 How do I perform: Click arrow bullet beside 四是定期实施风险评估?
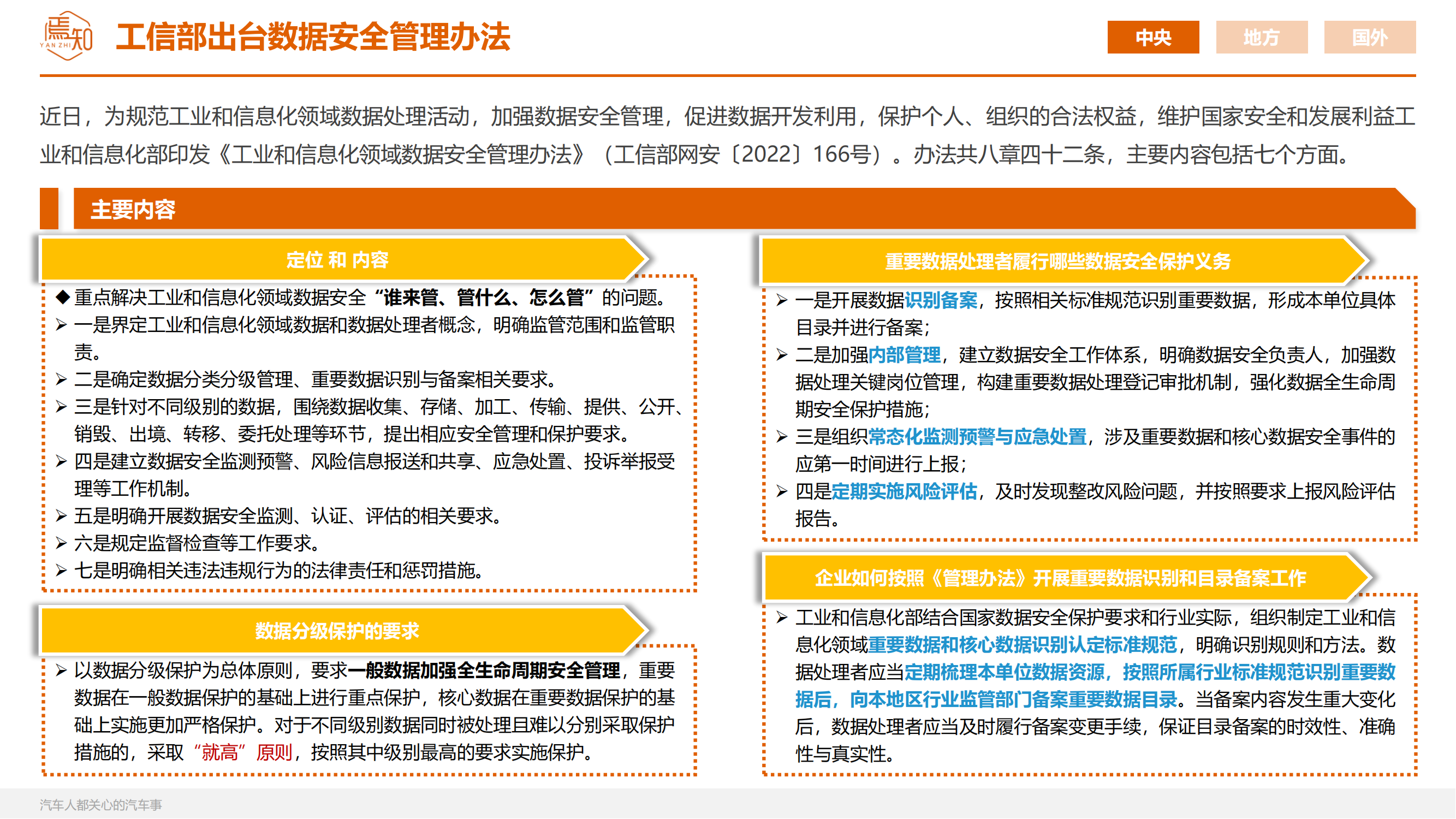click(x=782, y=492)
